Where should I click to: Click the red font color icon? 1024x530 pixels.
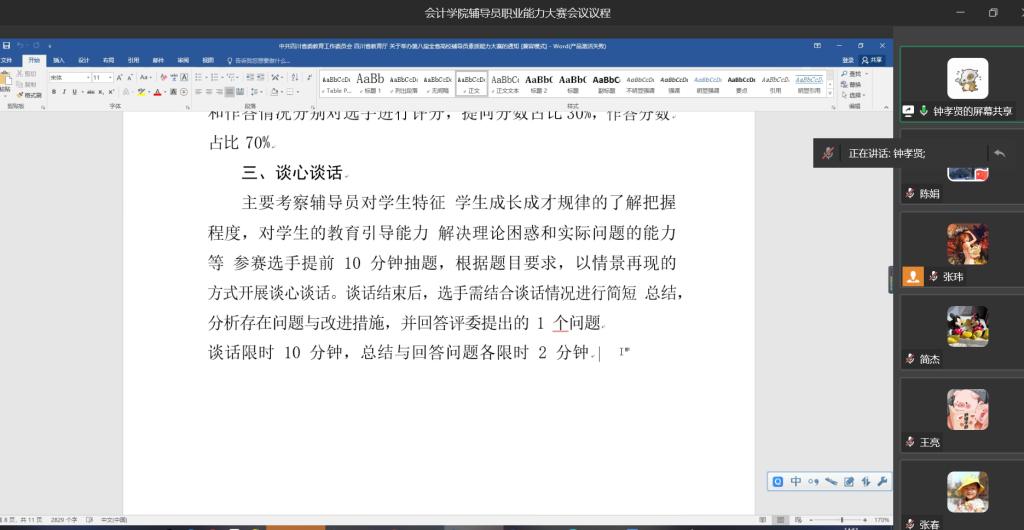(x=158, y=92)
